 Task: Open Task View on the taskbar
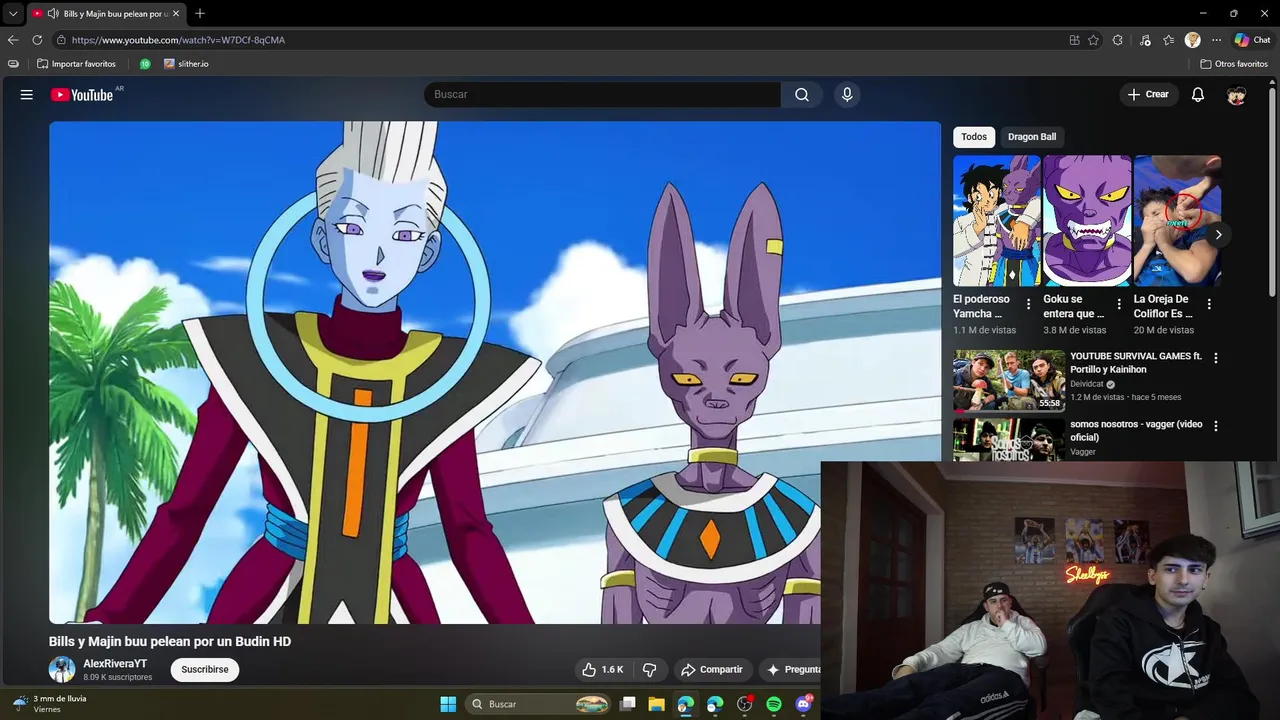628,704
